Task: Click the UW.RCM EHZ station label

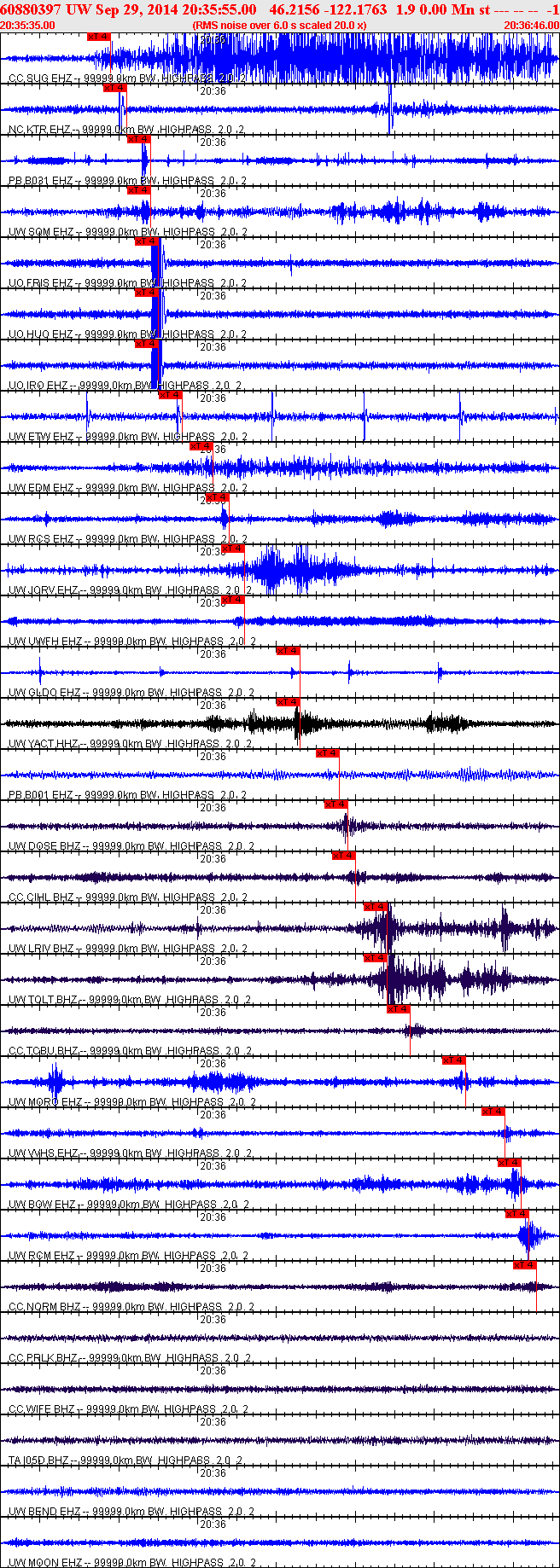Action: point(41,1256)
